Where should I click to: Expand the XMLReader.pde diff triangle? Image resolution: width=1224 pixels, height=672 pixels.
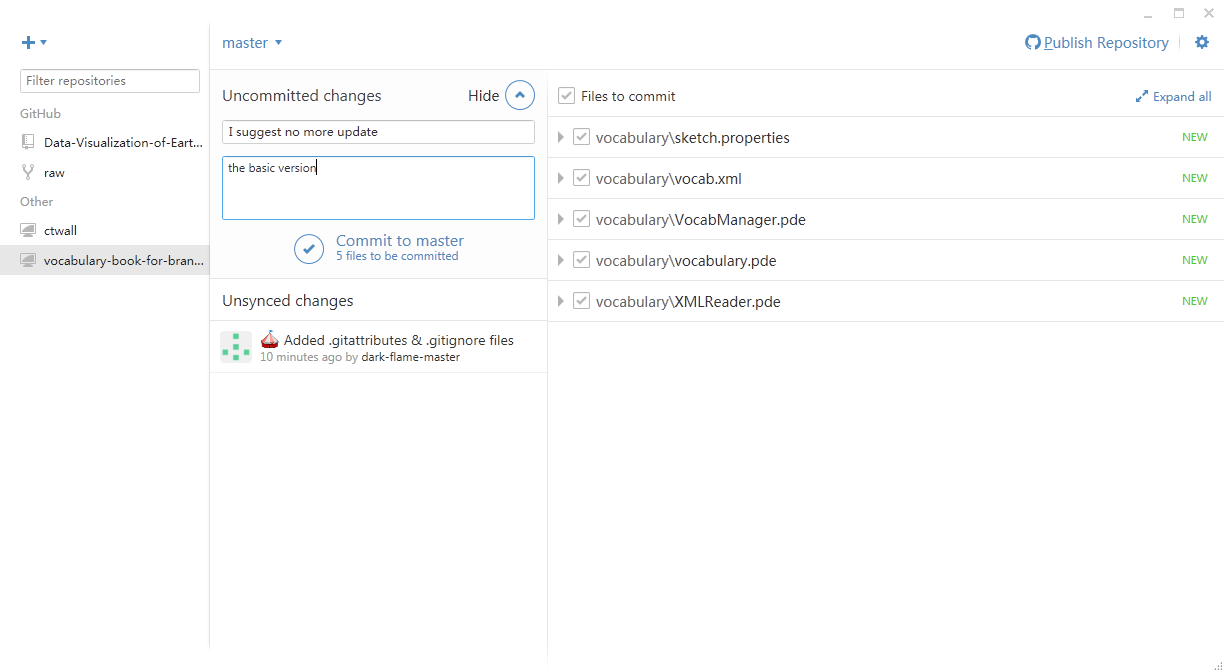click(x=561, y=301)
